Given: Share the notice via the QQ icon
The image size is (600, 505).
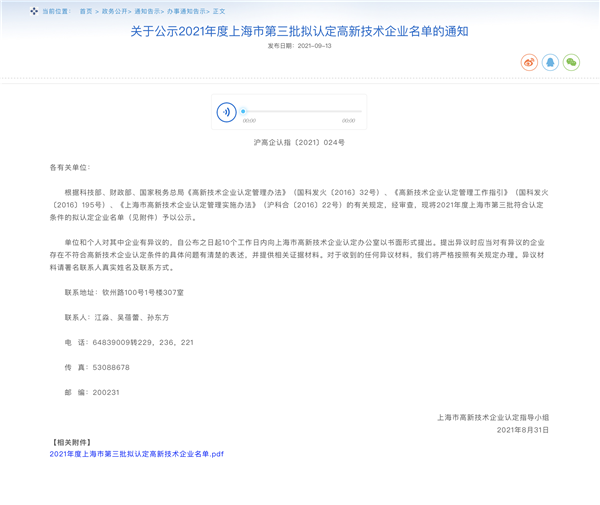Looking at the screenshot, I should coord(550,62).
